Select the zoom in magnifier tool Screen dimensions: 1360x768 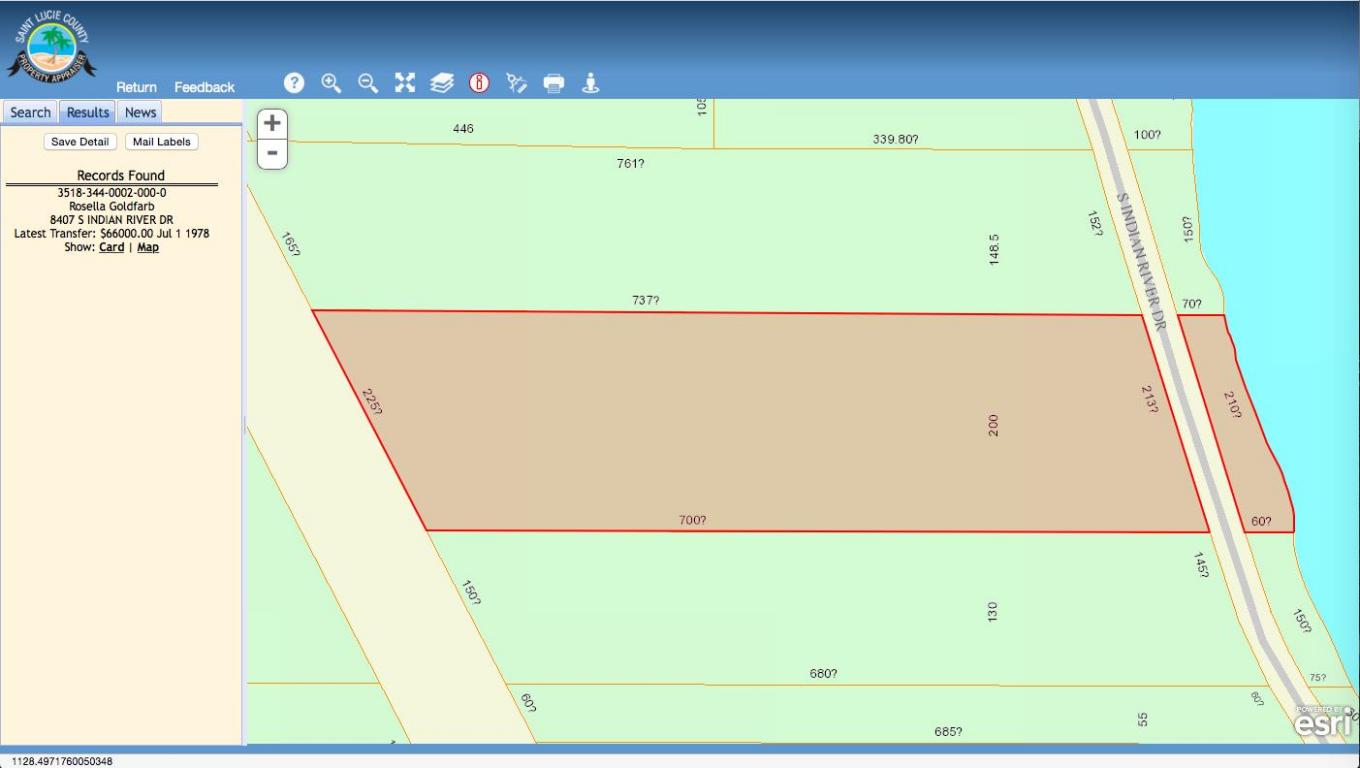(331, 83)
